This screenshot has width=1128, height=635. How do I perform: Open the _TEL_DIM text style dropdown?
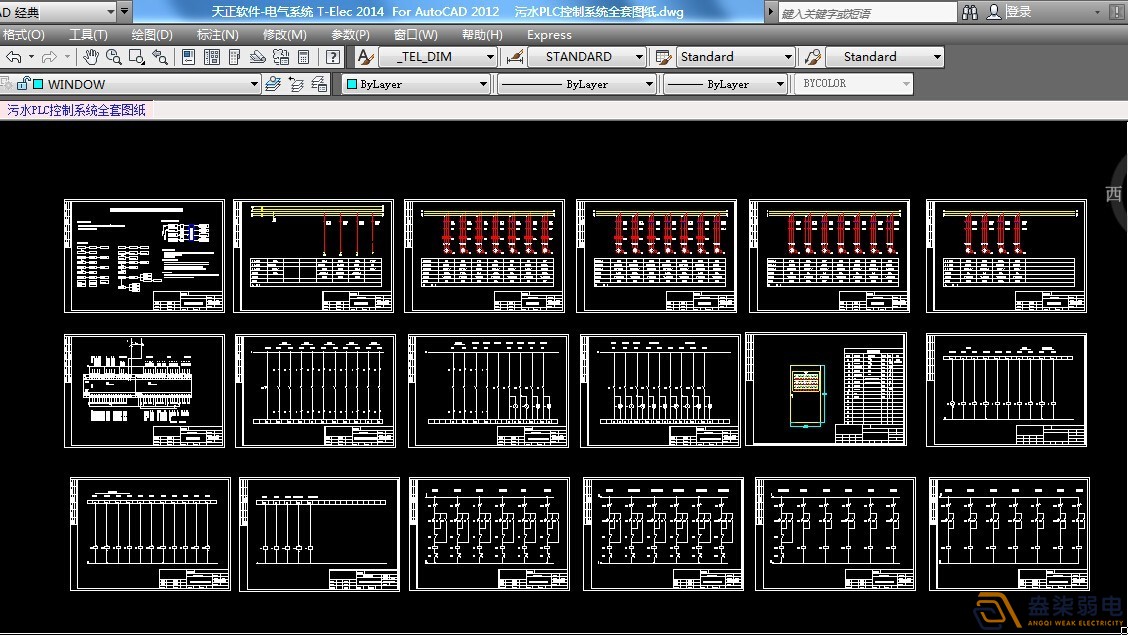(x=490, y=57)
